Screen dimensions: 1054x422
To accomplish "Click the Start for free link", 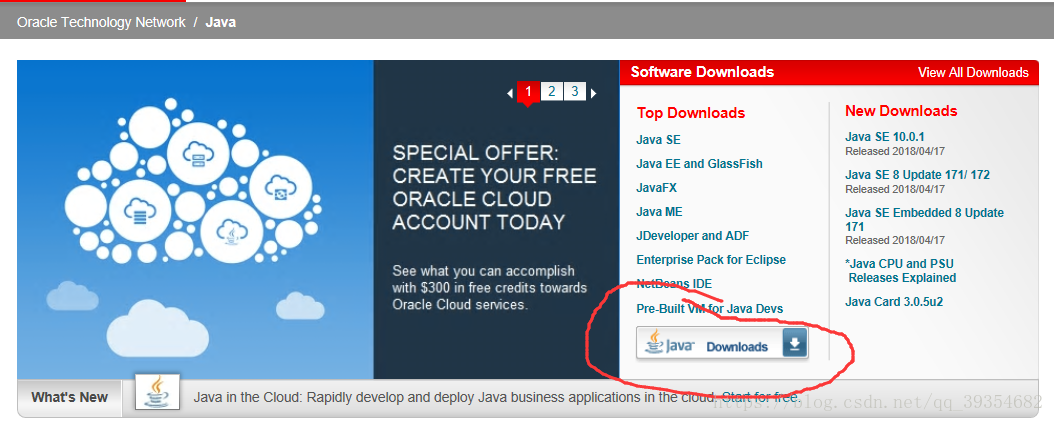I will pyautogui.click(x=760, y=397).
